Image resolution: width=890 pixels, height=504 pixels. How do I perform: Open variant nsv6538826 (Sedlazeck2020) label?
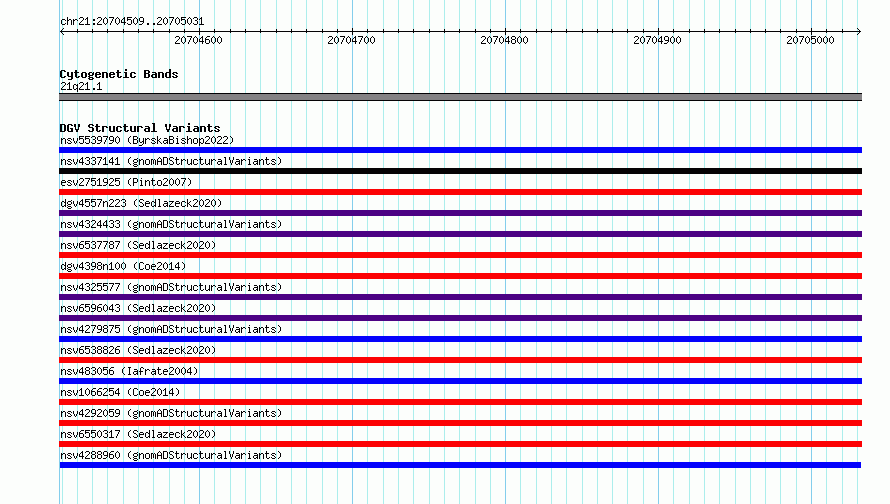pos(138,350)
